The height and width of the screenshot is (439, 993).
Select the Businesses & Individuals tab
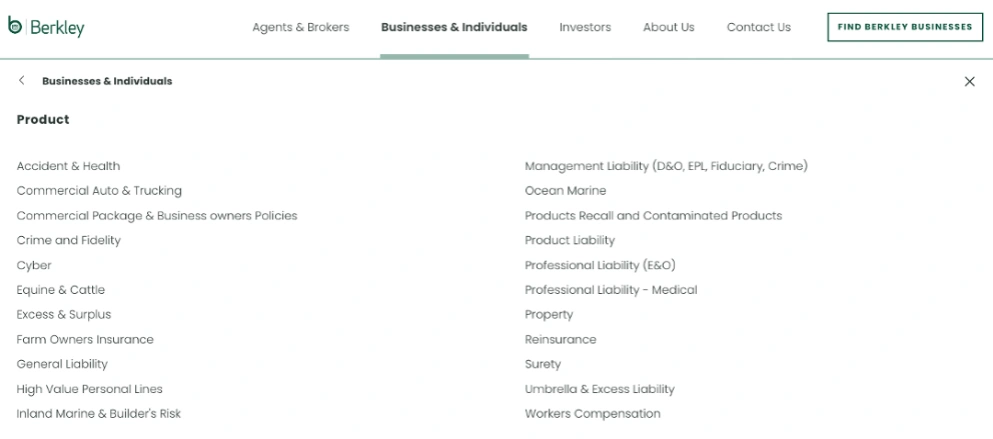454,27
